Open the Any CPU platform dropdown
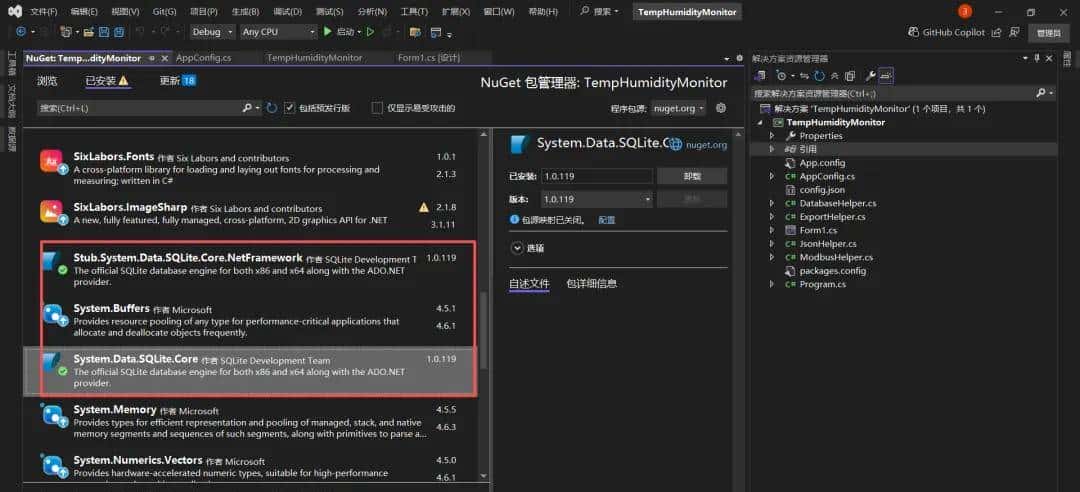This screenshot has height=492, width=1080. (278, 32)
